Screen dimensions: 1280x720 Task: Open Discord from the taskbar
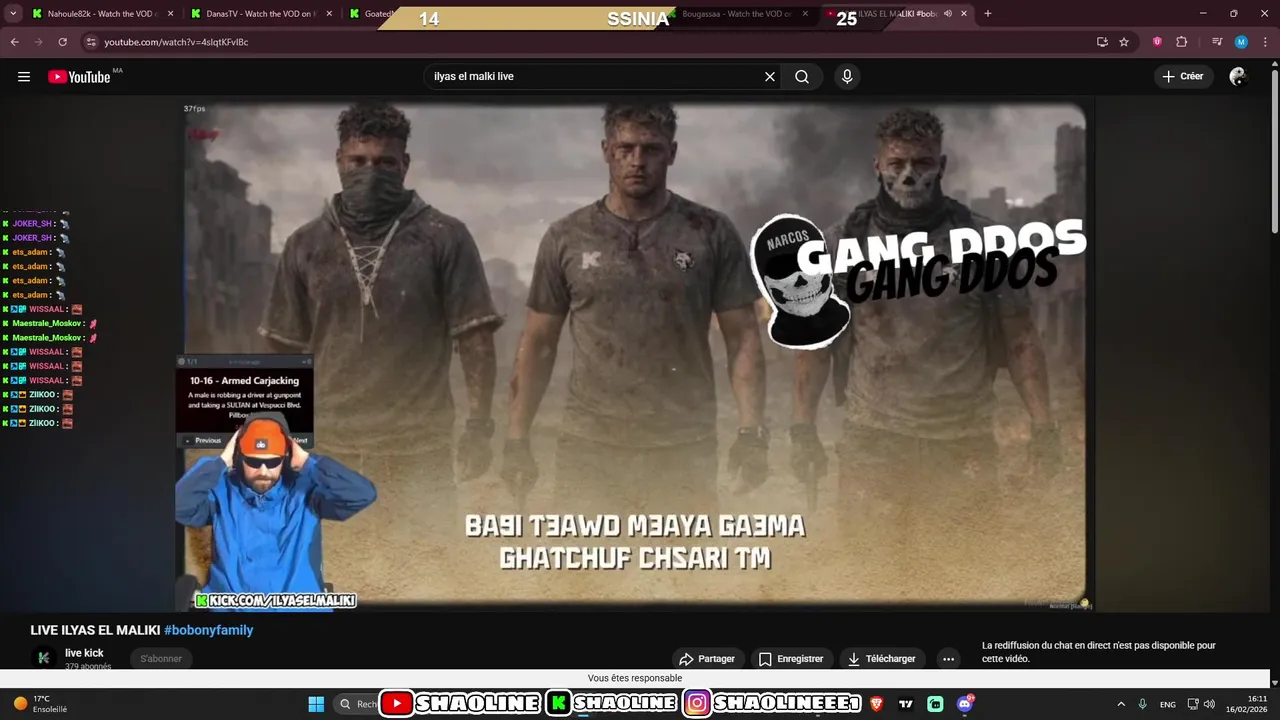point(965,704)
